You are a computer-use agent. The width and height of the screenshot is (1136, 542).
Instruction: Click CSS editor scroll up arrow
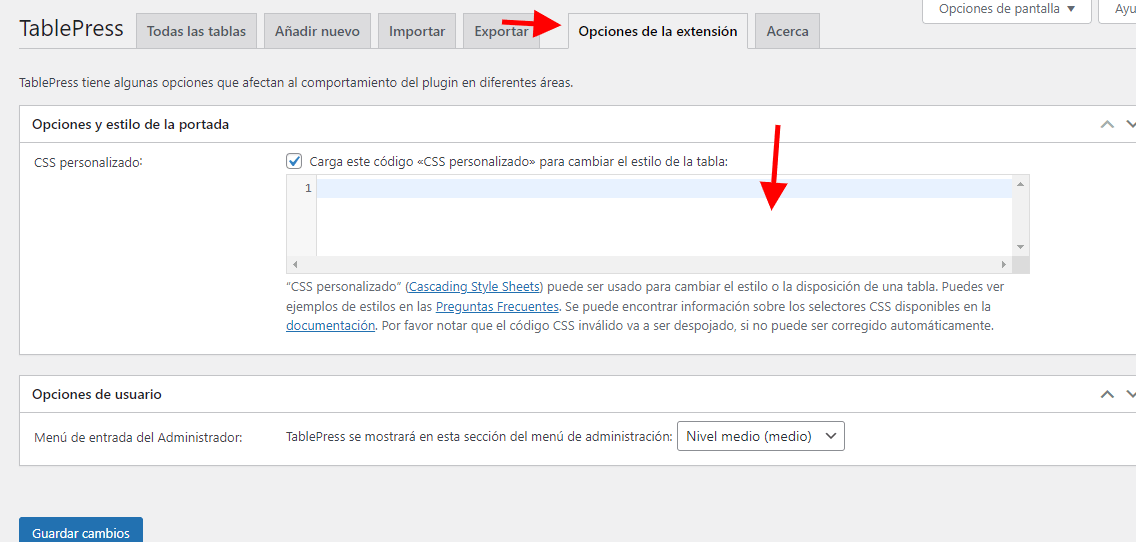[1020, 184]
